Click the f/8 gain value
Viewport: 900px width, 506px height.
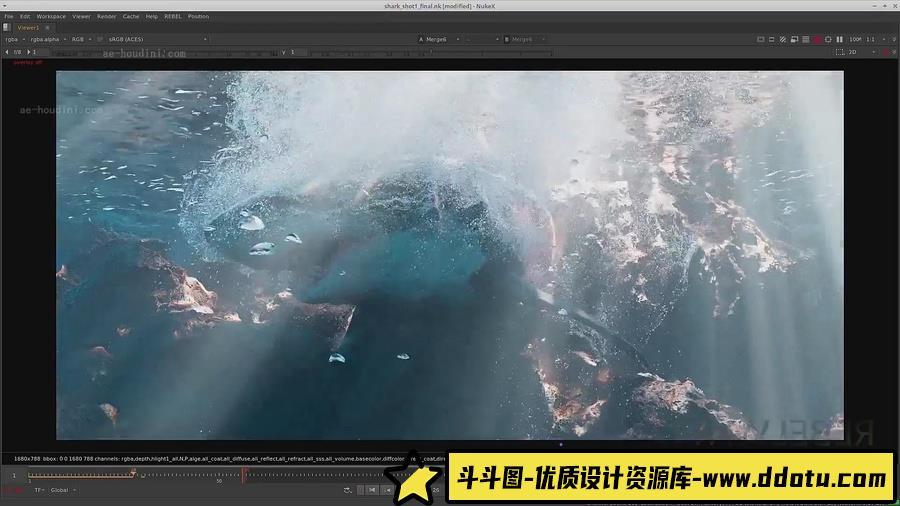pyautogui.click(x=17, y=52)
